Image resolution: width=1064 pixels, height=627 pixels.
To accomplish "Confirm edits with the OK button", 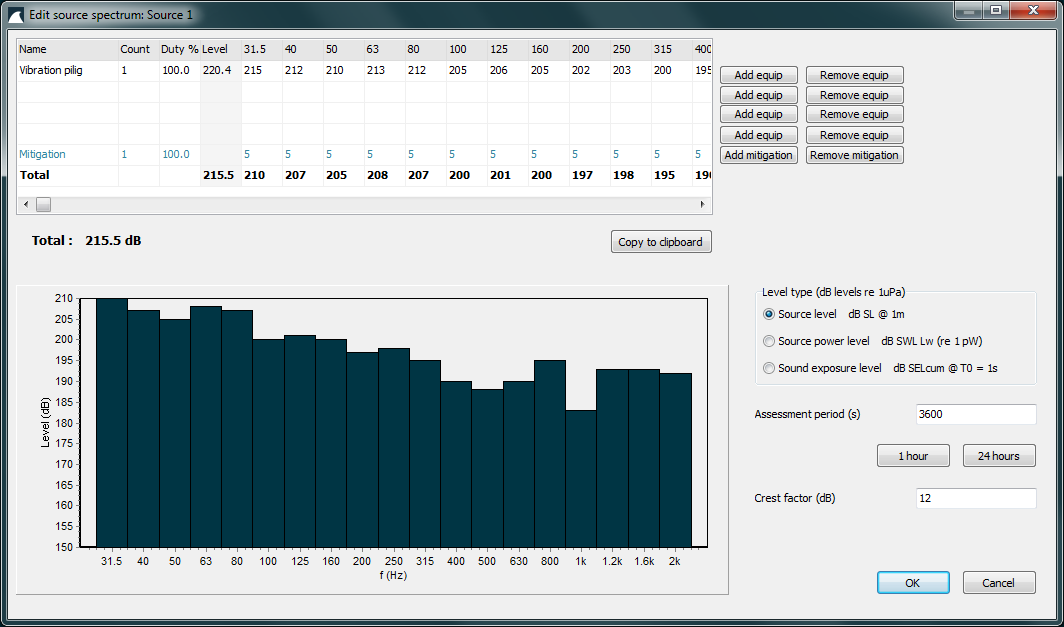I will coord(912,582).
